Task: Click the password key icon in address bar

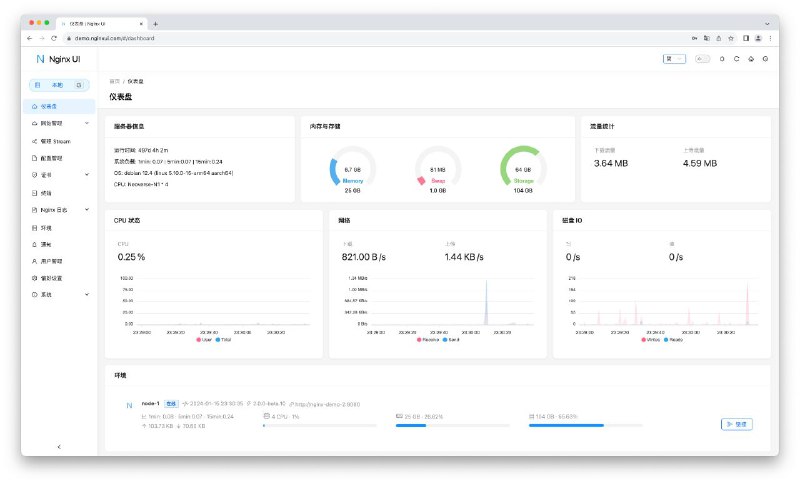Action: click(x=694, y=38)
